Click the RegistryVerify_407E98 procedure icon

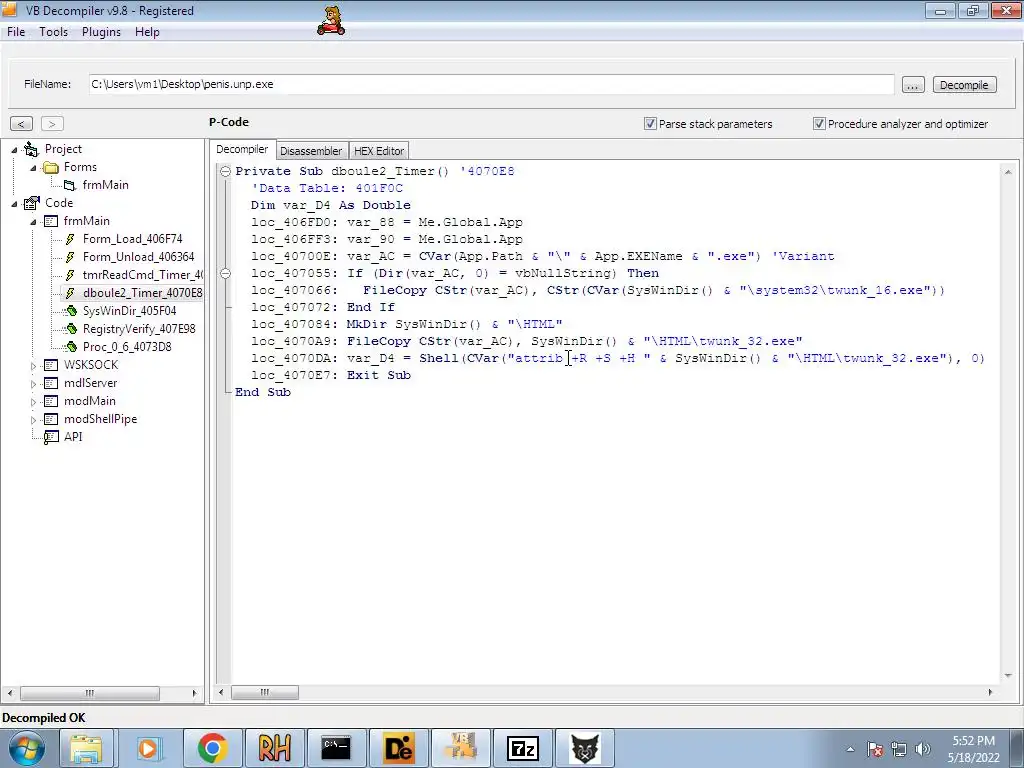pyautogui.click(x=71, y=329)
